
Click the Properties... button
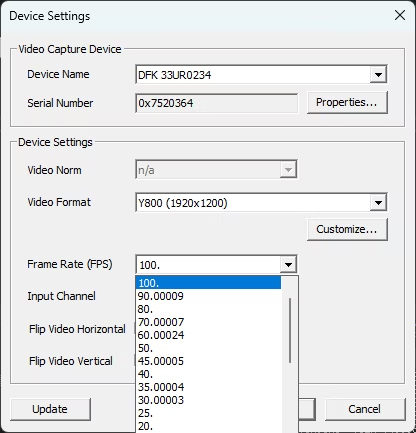coord(347,102)
